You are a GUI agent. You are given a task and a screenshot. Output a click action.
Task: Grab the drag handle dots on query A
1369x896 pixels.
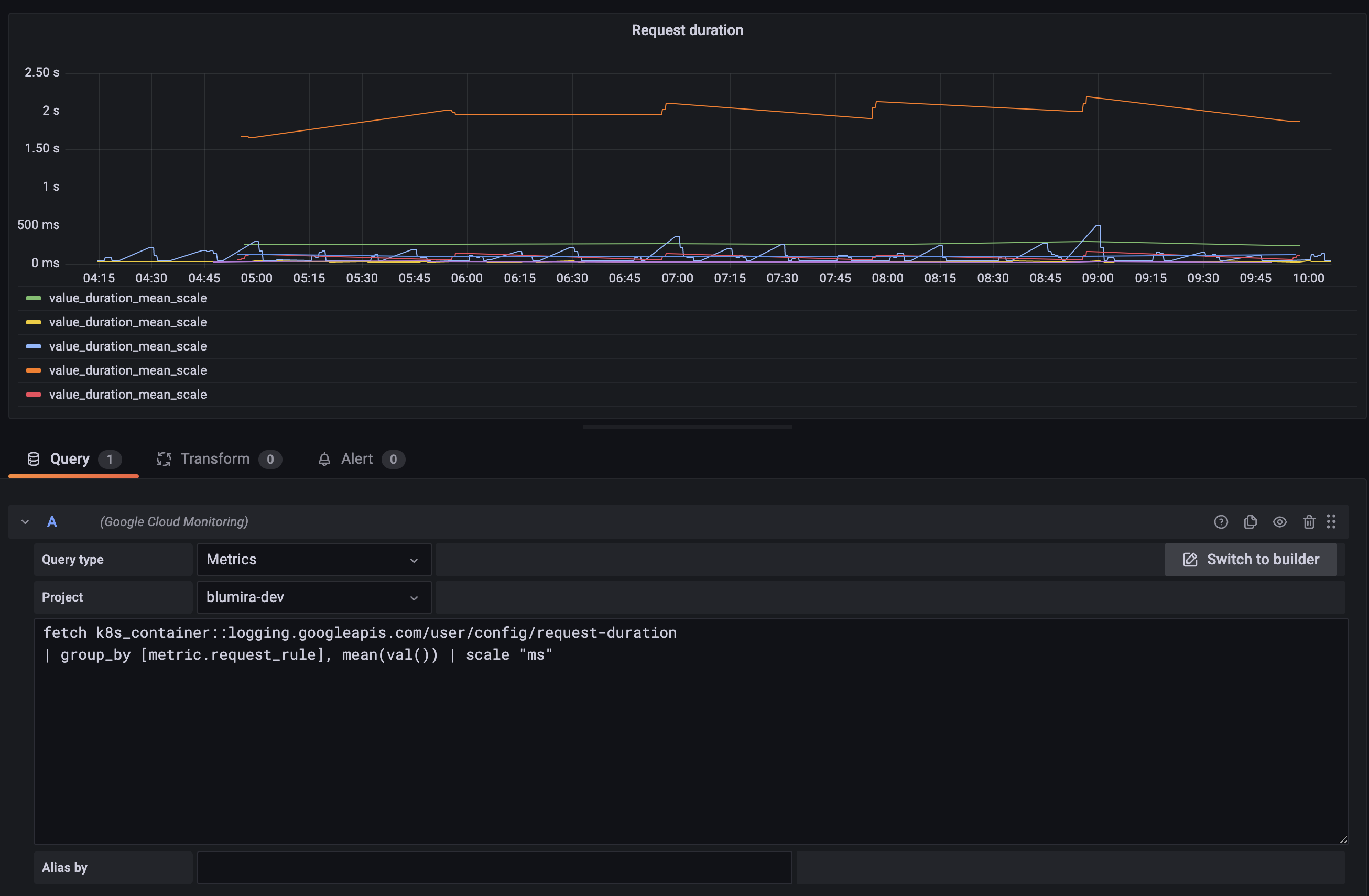pos(1332,521)
